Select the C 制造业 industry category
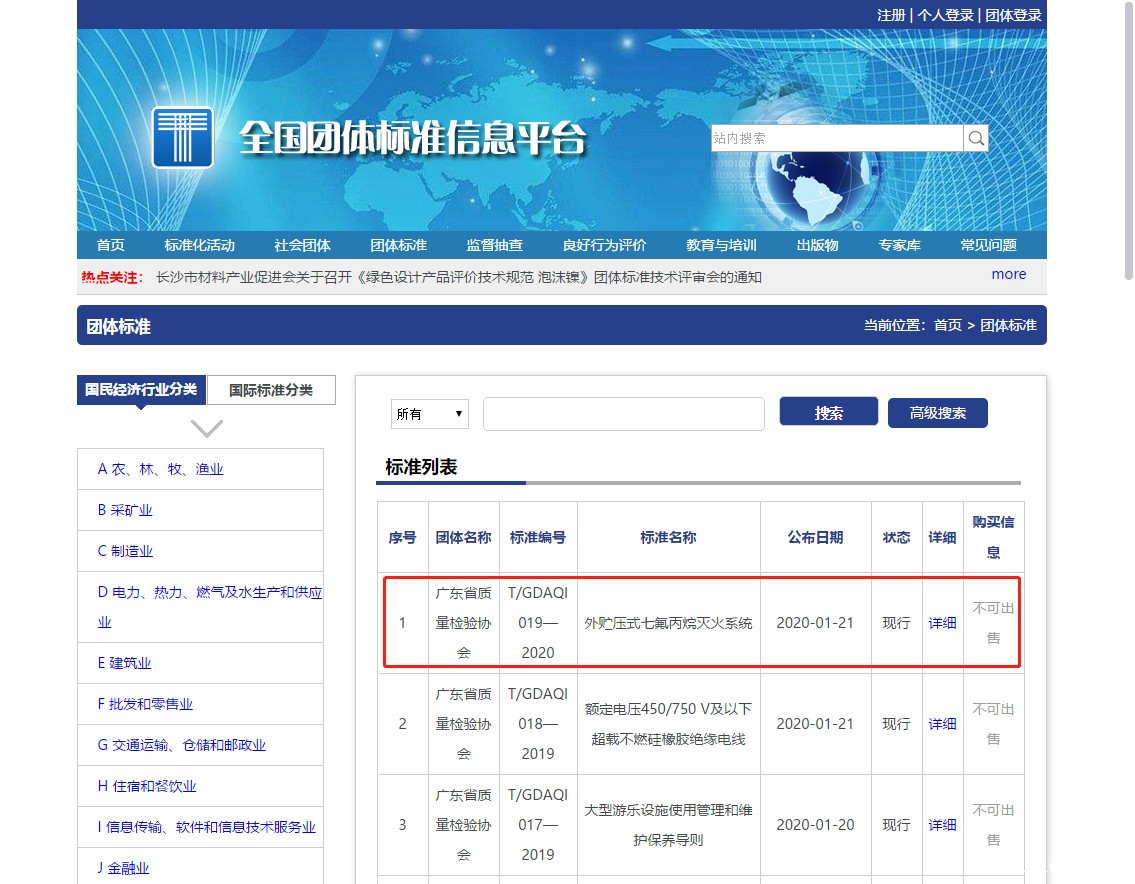1135x884 pixels. tap(126, 551)
